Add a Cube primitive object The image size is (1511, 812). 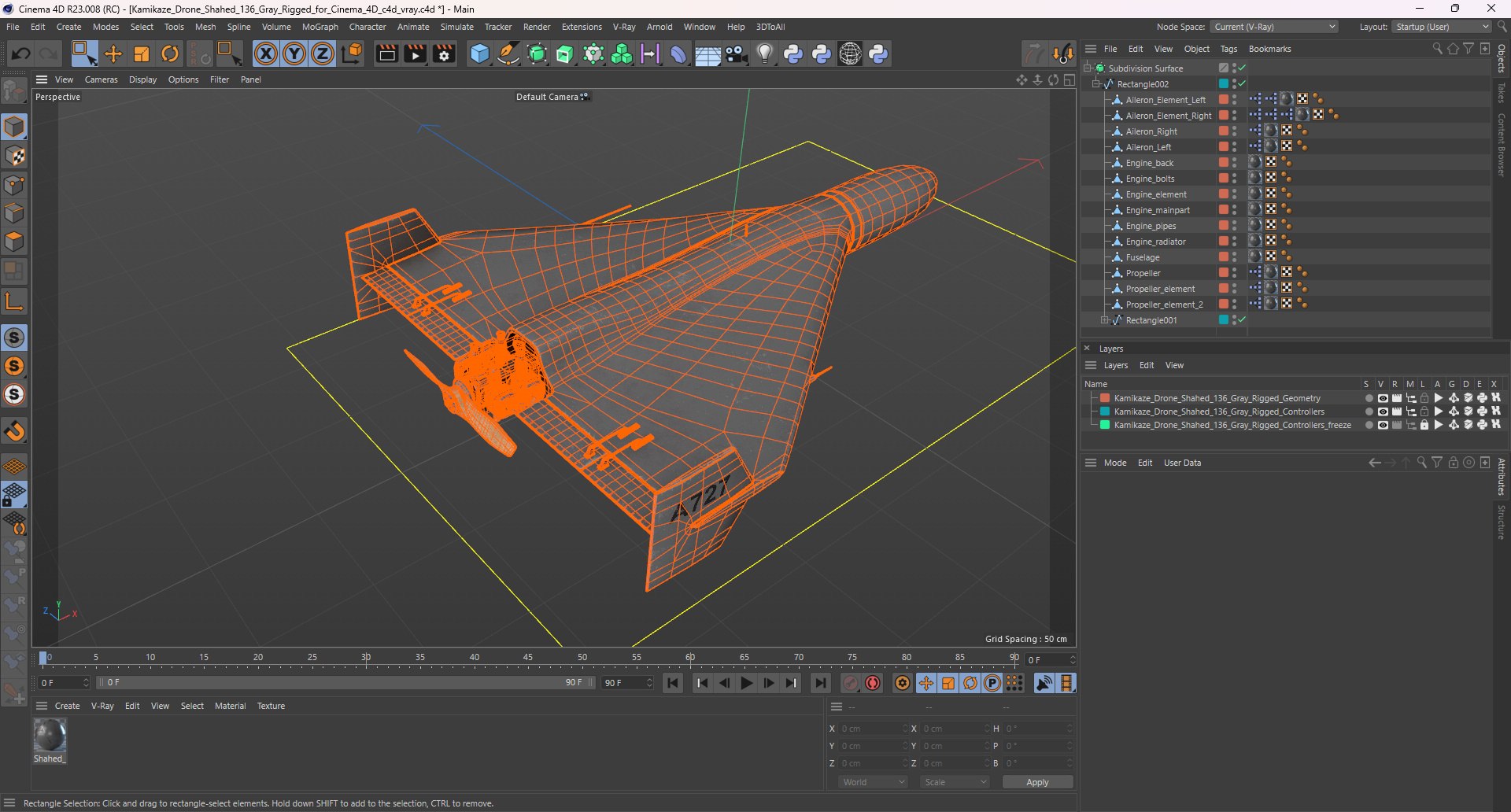point(479,54)
